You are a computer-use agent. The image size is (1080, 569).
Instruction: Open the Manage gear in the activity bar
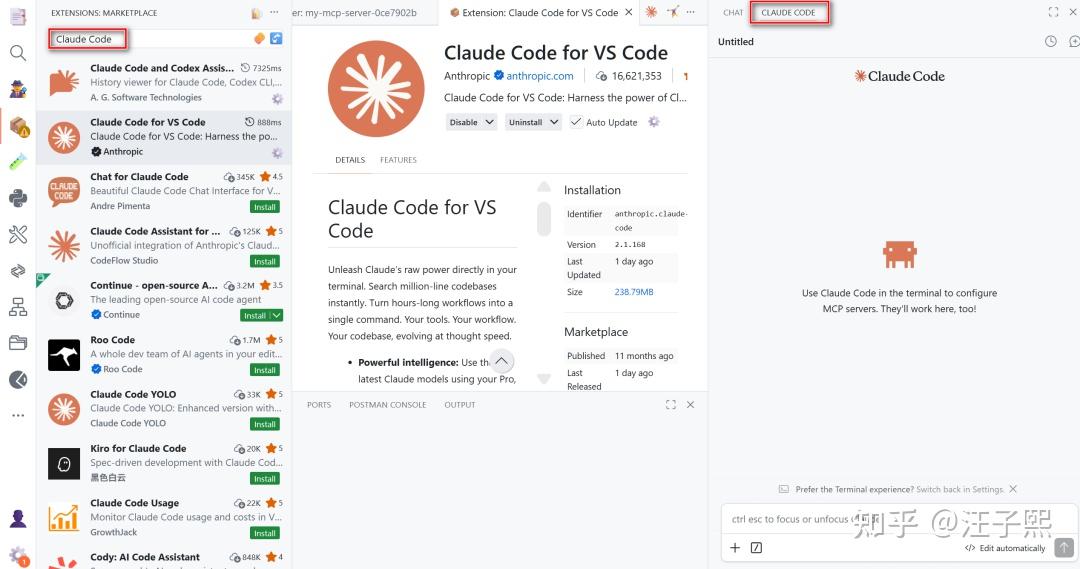pyautogui.click(x=18, y=556)
